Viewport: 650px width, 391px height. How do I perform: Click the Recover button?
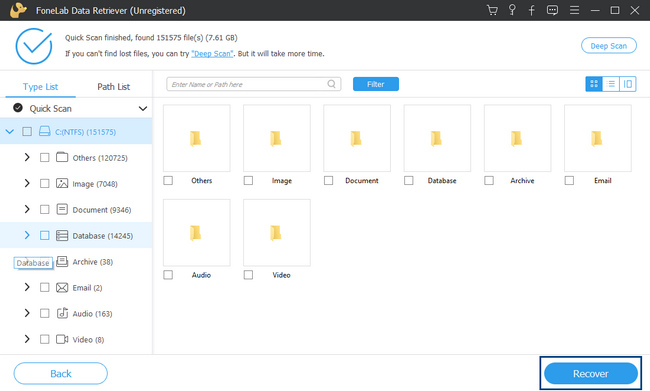pyautogui.click(x=591, y=374)
